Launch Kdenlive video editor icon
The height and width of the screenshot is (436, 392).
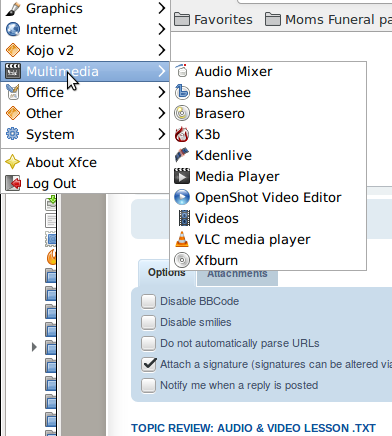(182, 155)
